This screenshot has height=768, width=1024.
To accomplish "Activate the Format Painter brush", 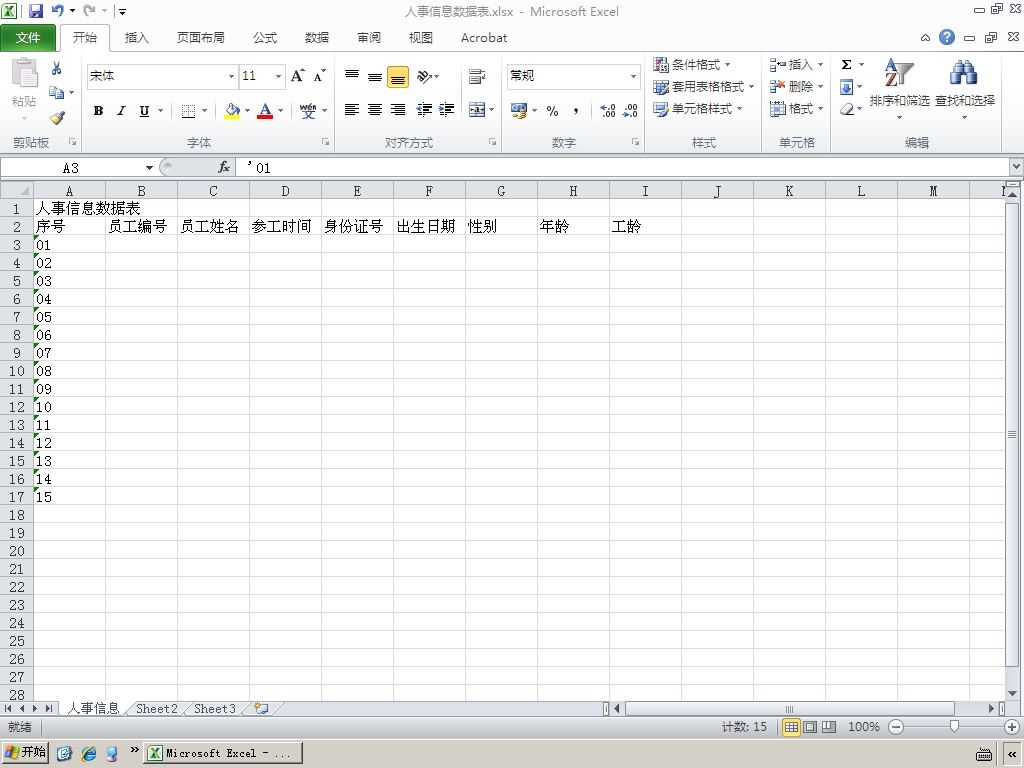I will pyautogui.click(x=57, y=118).
